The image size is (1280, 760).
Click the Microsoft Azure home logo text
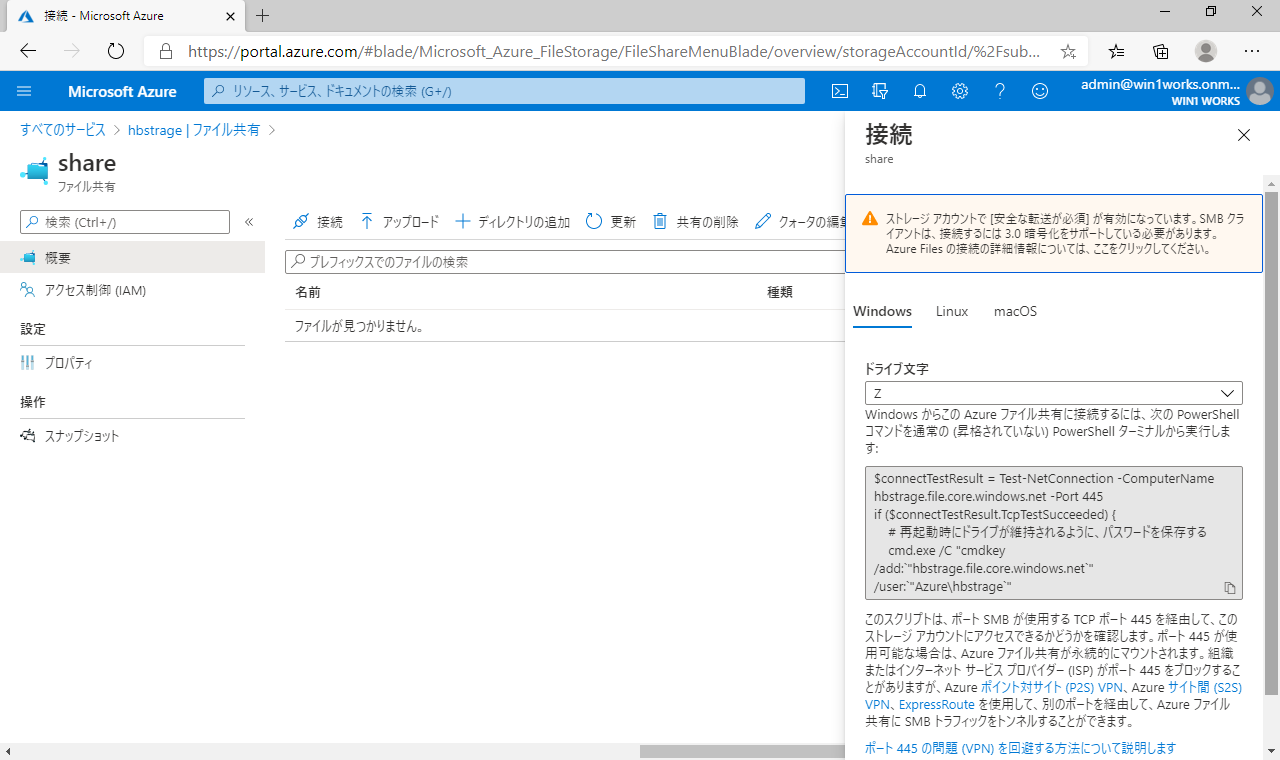click(122, 91)
